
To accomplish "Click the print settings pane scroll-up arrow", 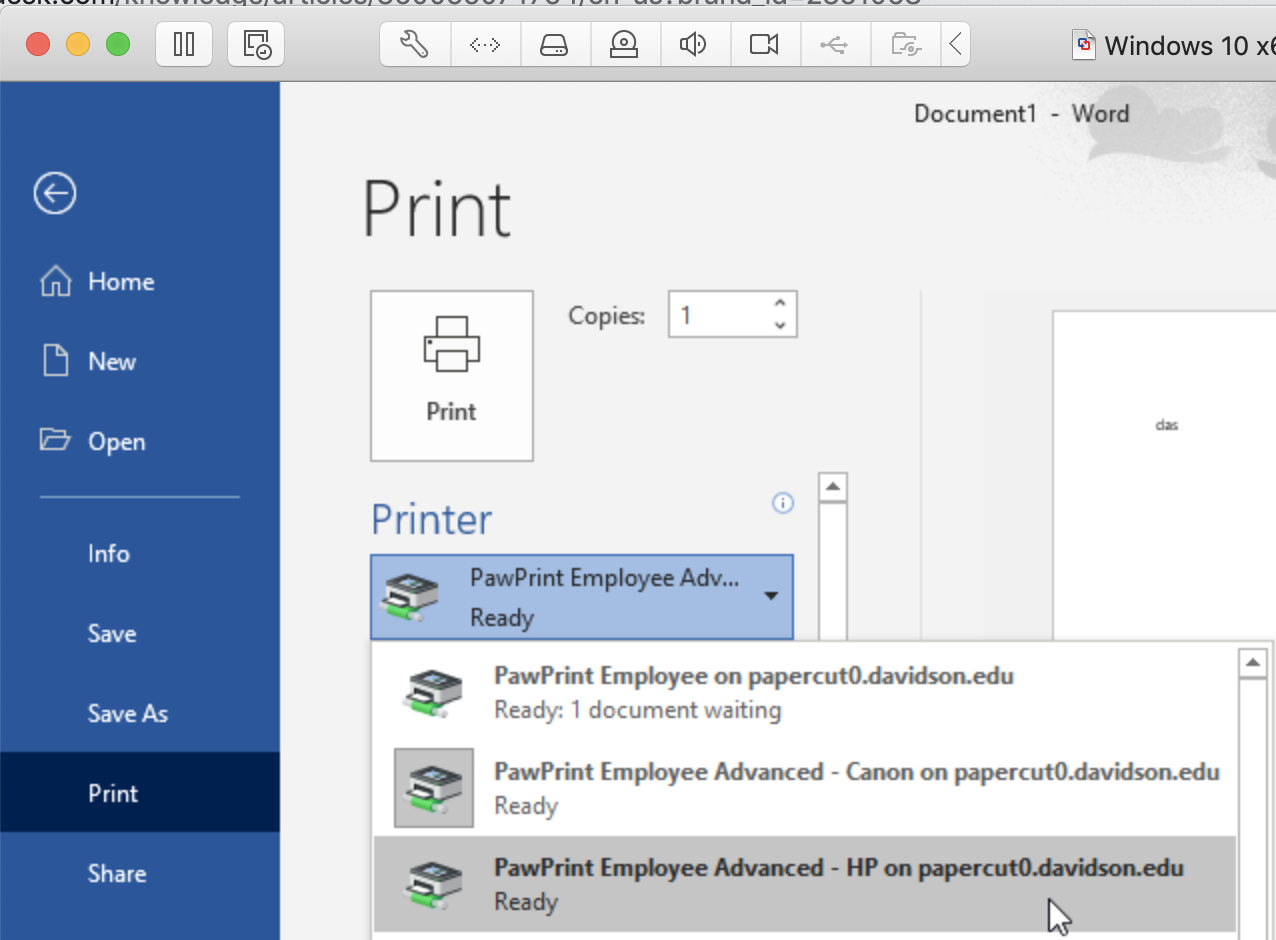I will click(x=832, y=487).
